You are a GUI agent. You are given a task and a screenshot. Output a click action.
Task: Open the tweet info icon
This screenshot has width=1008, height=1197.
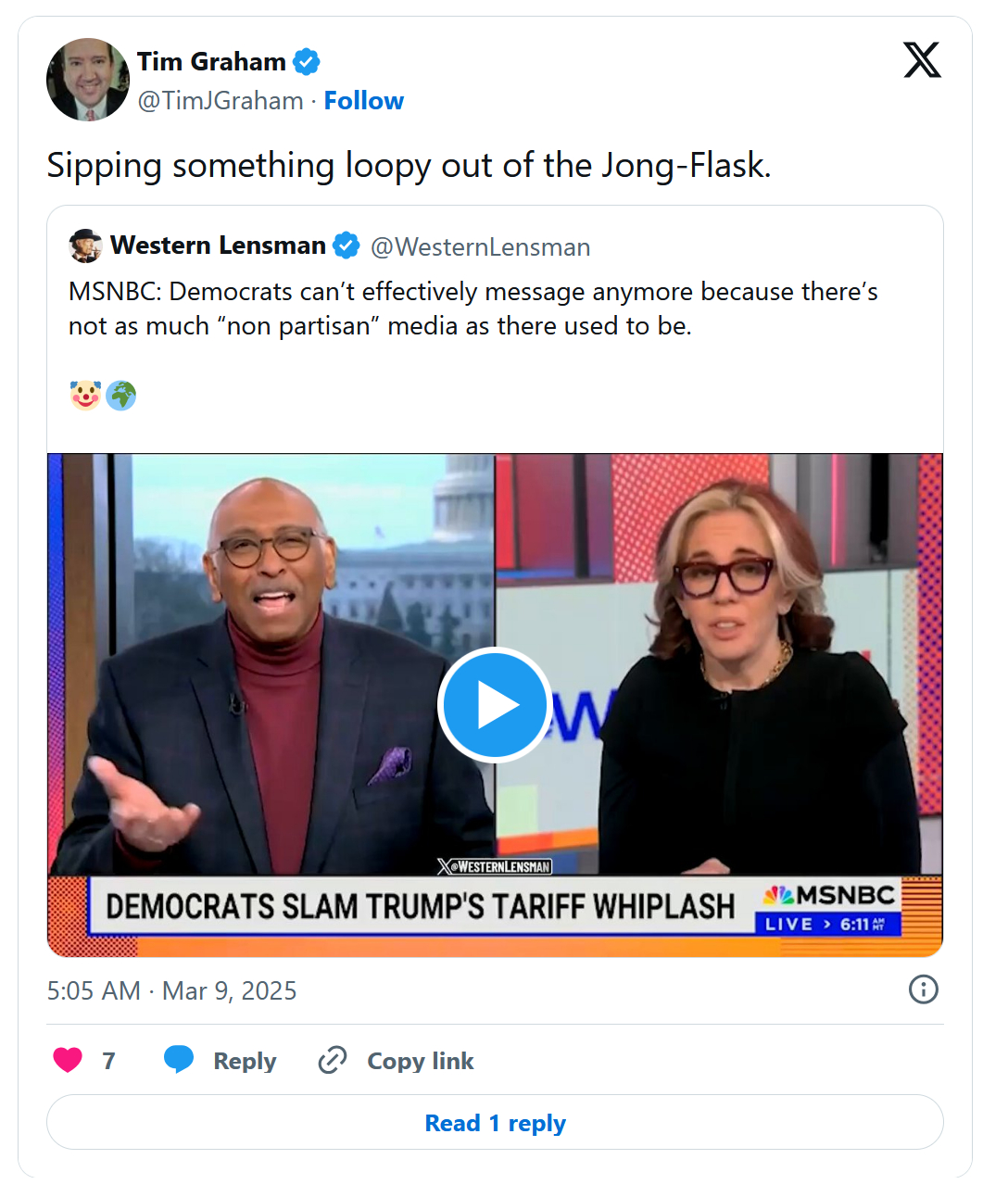coord(923,989)
